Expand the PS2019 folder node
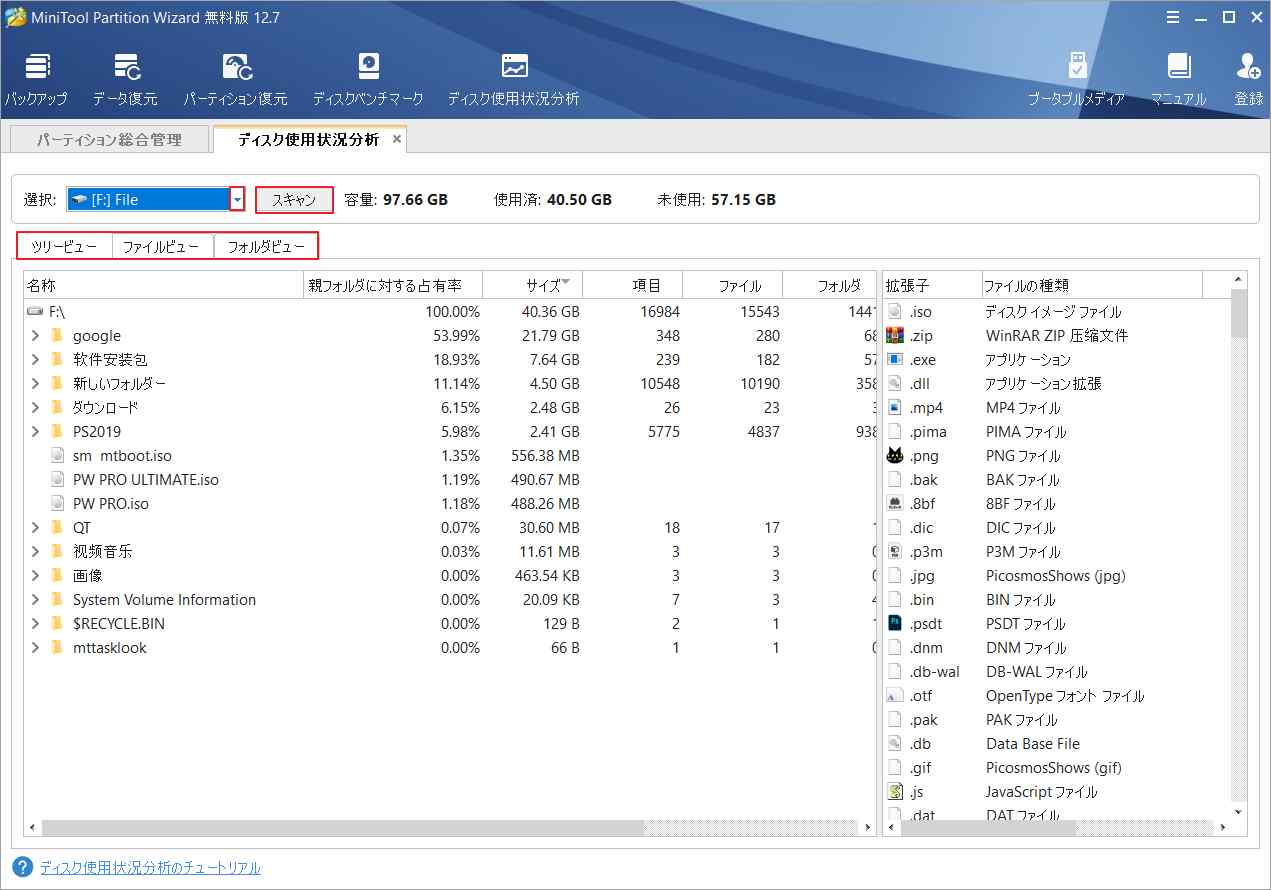The width and height of the screenshot is (1271, 890). [x=35, y=432]
